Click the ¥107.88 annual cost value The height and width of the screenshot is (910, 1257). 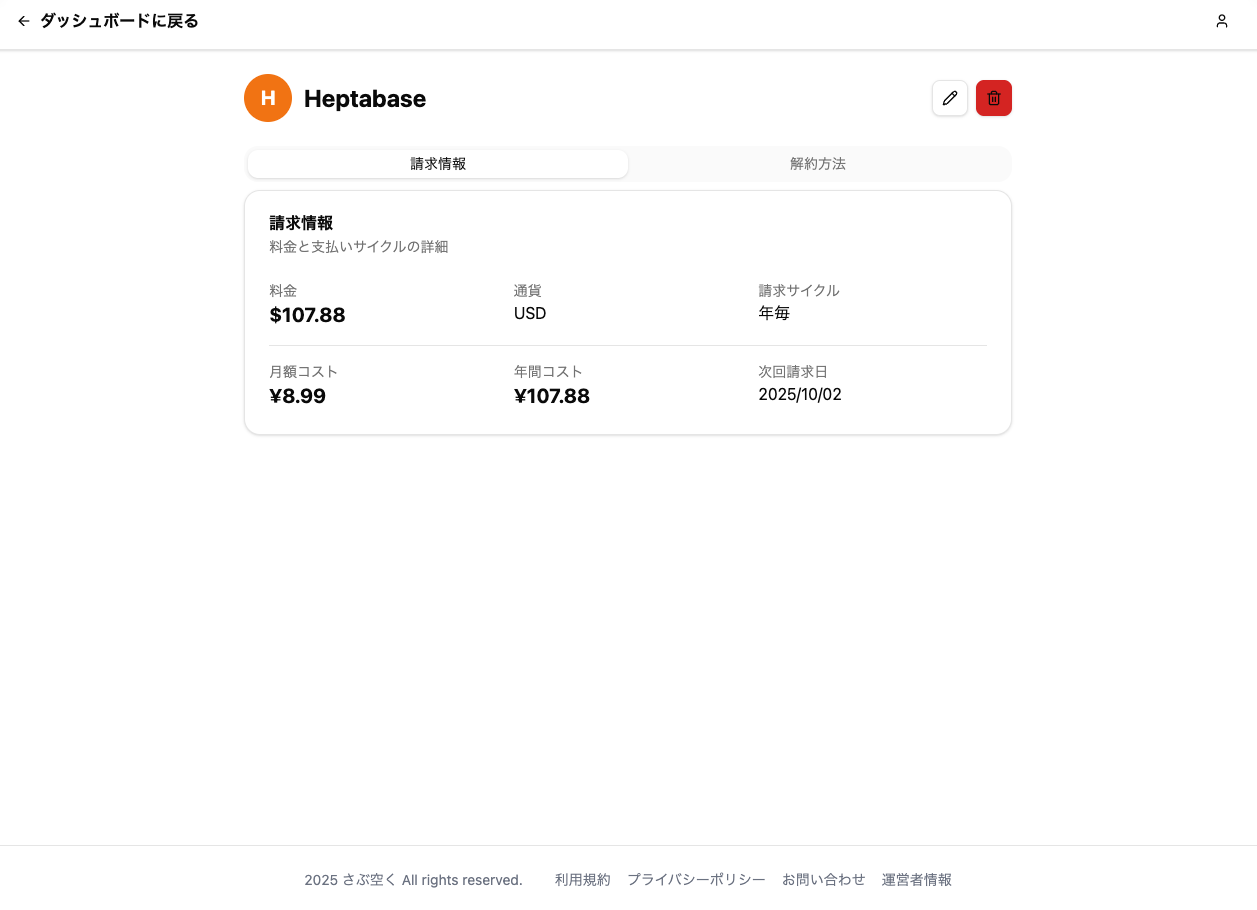[x=552, y=396]
